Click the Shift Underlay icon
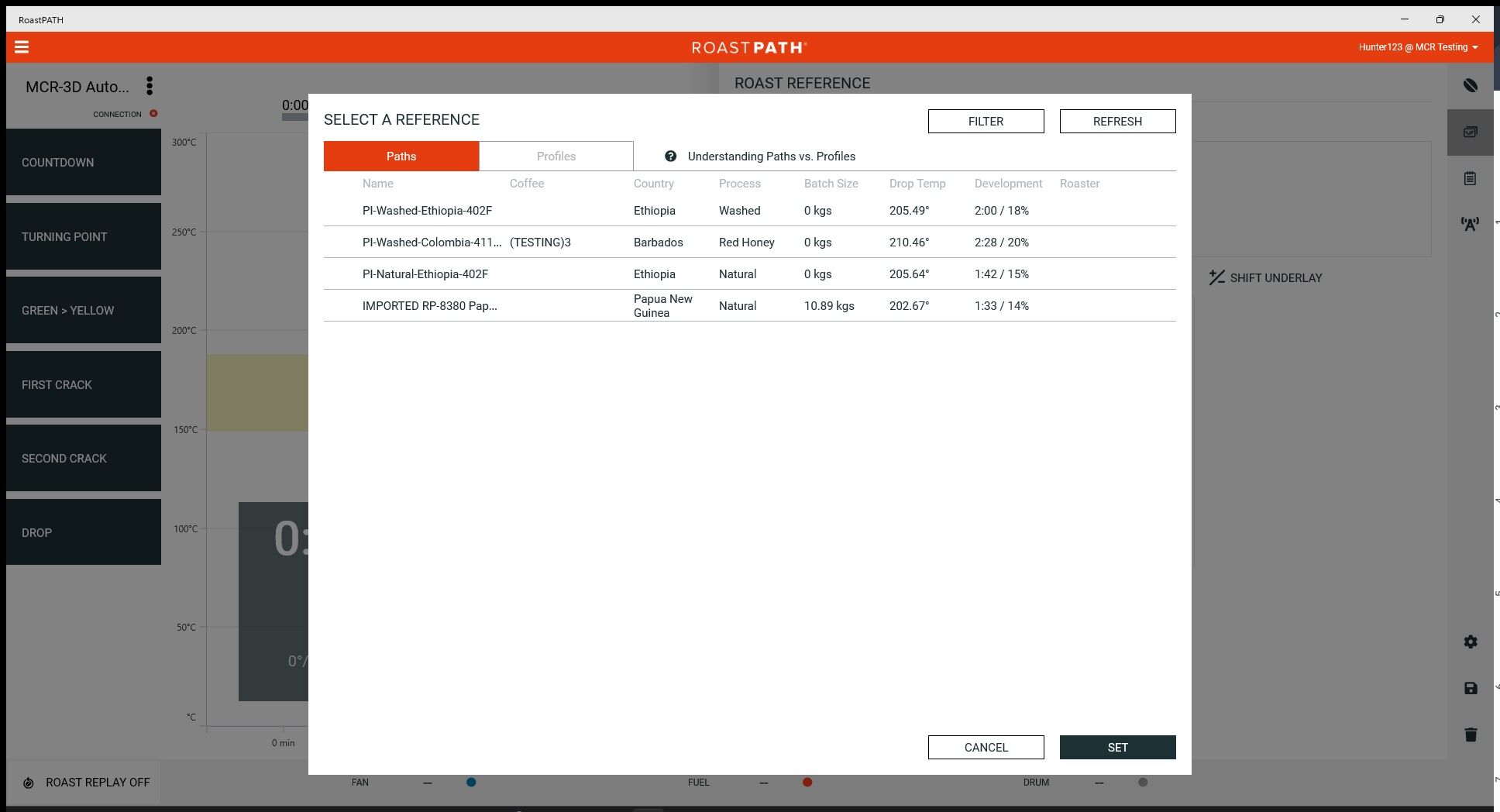This screenshot has width=1500, height=812. [x=1216, y=277]
